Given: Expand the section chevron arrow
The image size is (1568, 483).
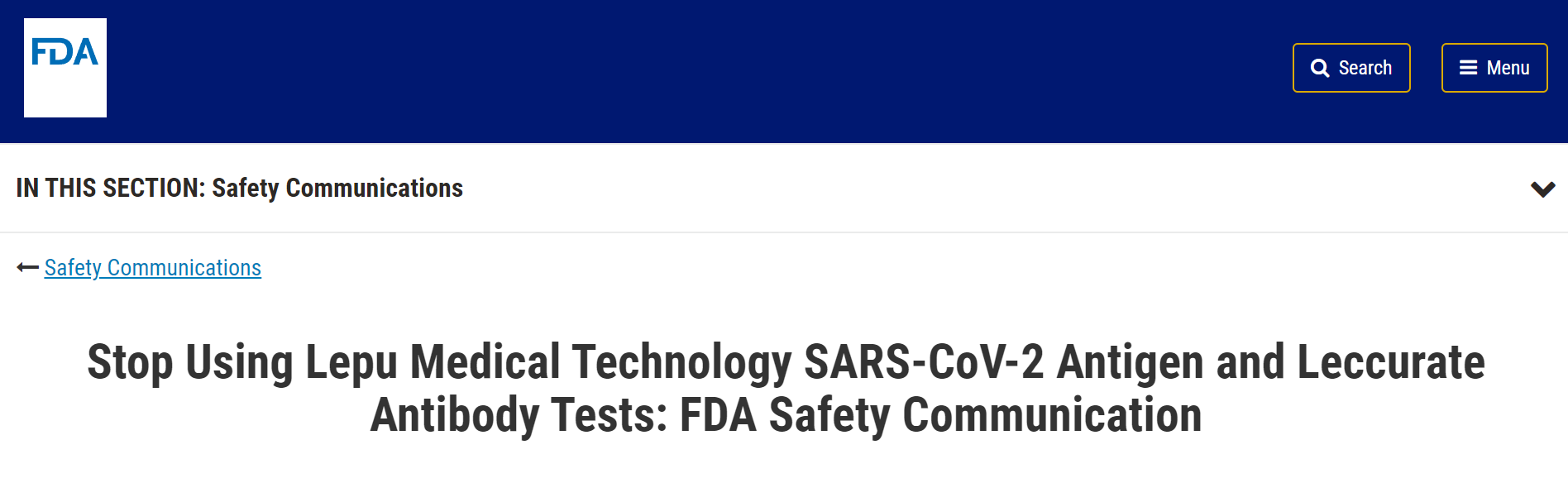Looking at the screenshot, I should coord(1542,189).
